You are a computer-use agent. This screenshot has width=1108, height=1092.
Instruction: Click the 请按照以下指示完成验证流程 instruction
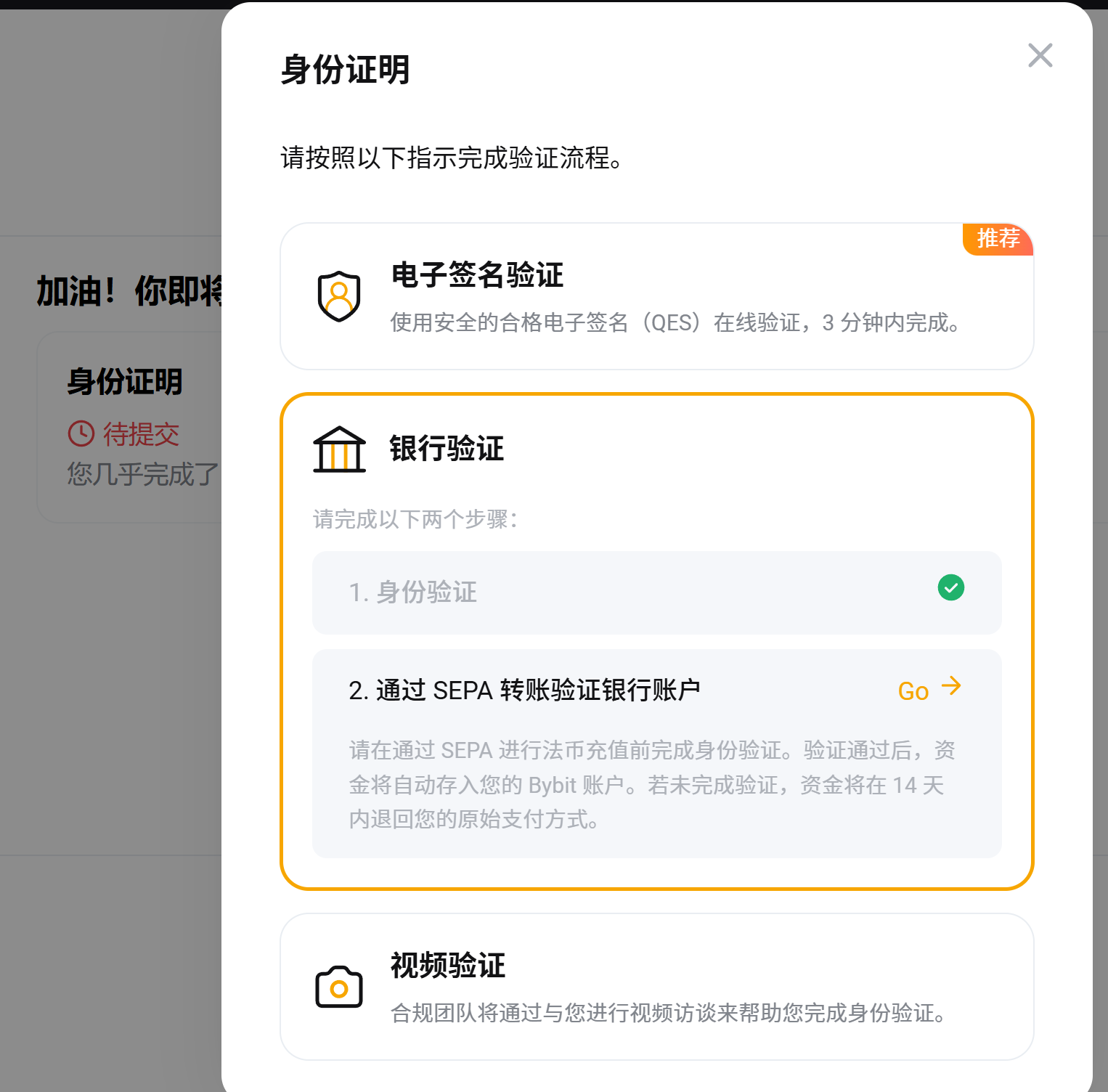click(x=452, y=158)
